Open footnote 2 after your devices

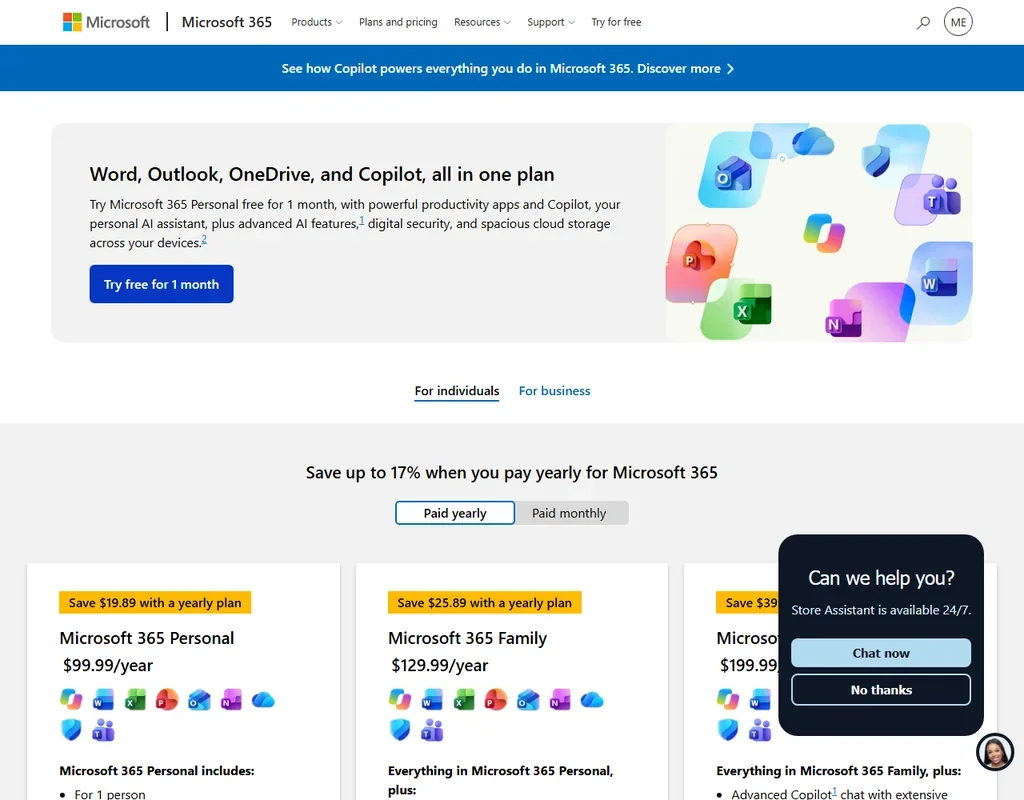click(204, 240)
